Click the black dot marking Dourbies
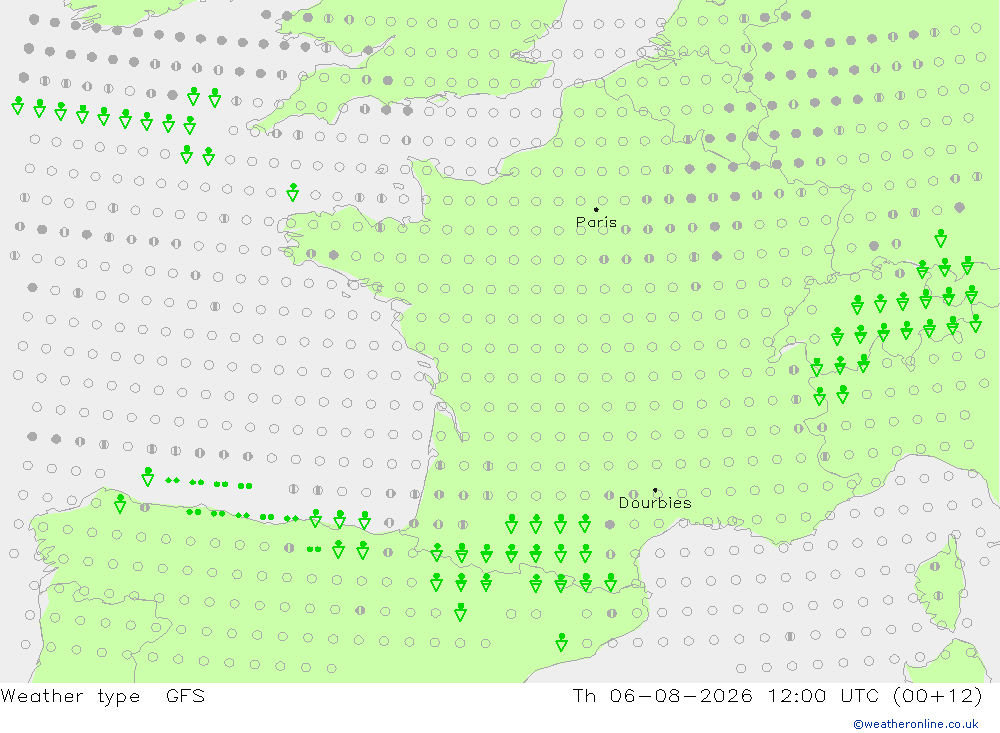The image size is (1000, 733). tap(655, 490)
